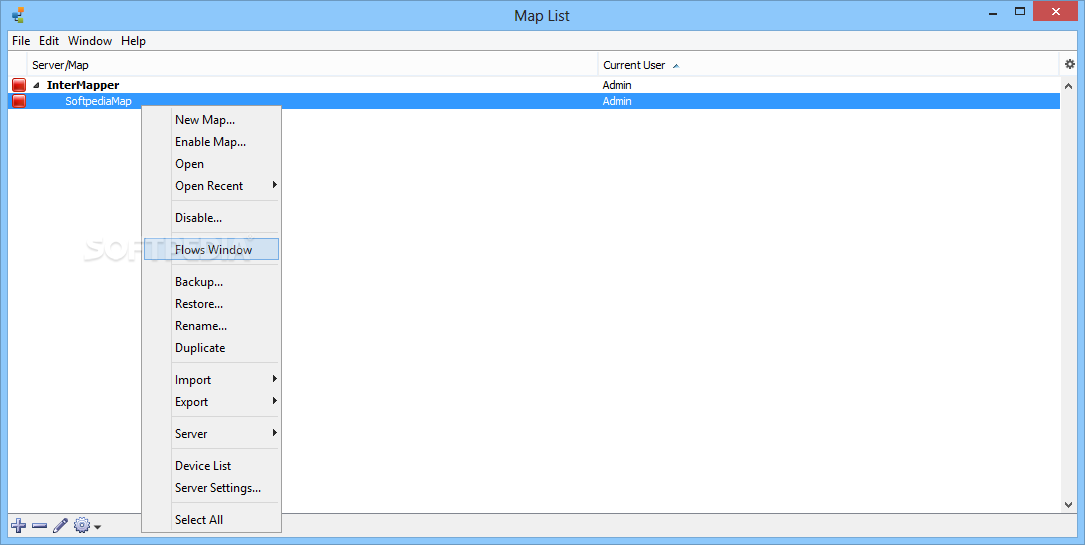Minimize the Map List window
Viewport: 1085px width, 545px height.
point(994,12)
